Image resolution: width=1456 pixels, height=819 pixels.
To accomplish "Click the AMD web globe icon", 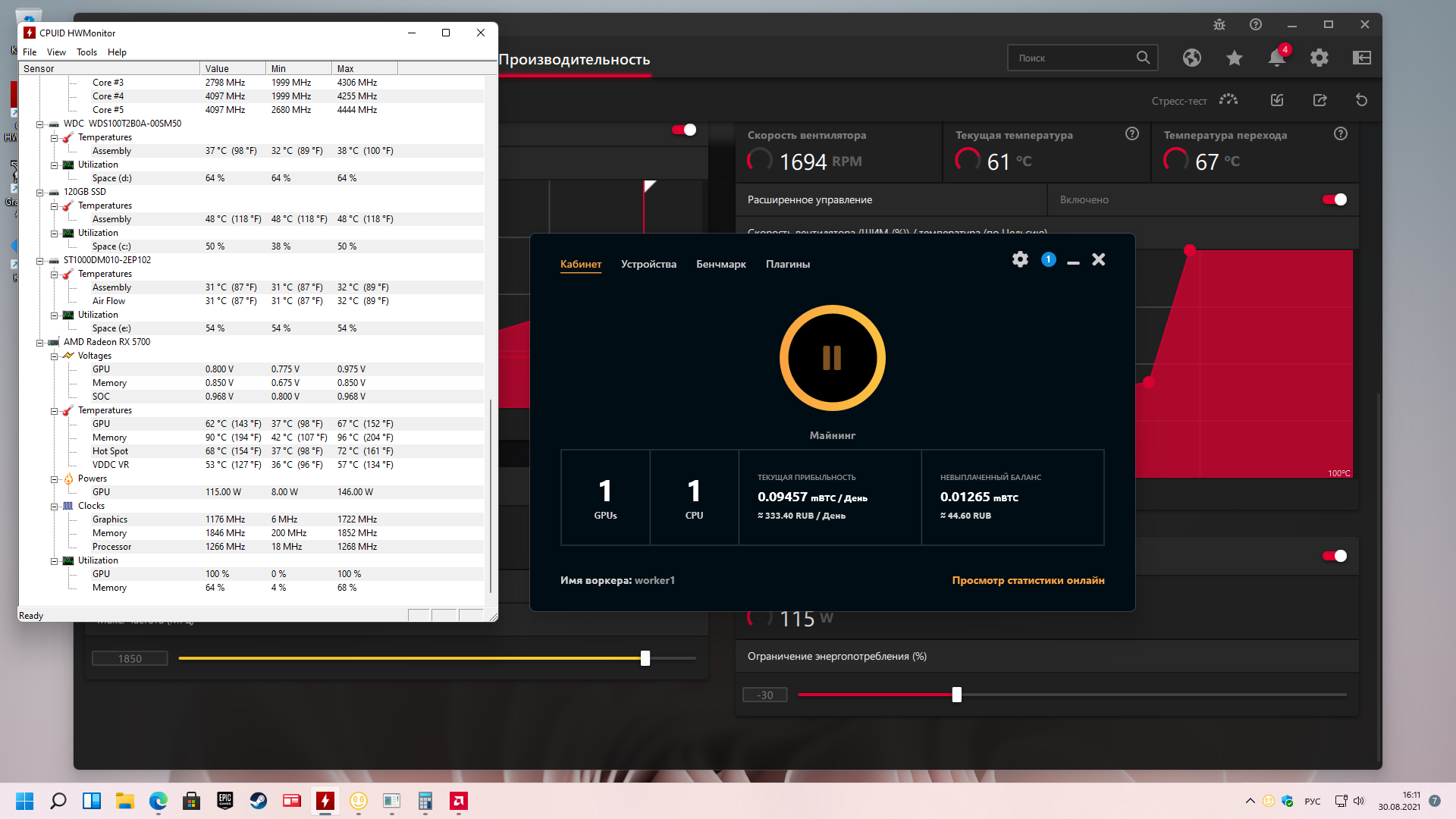I will (x=1192, y=58).
